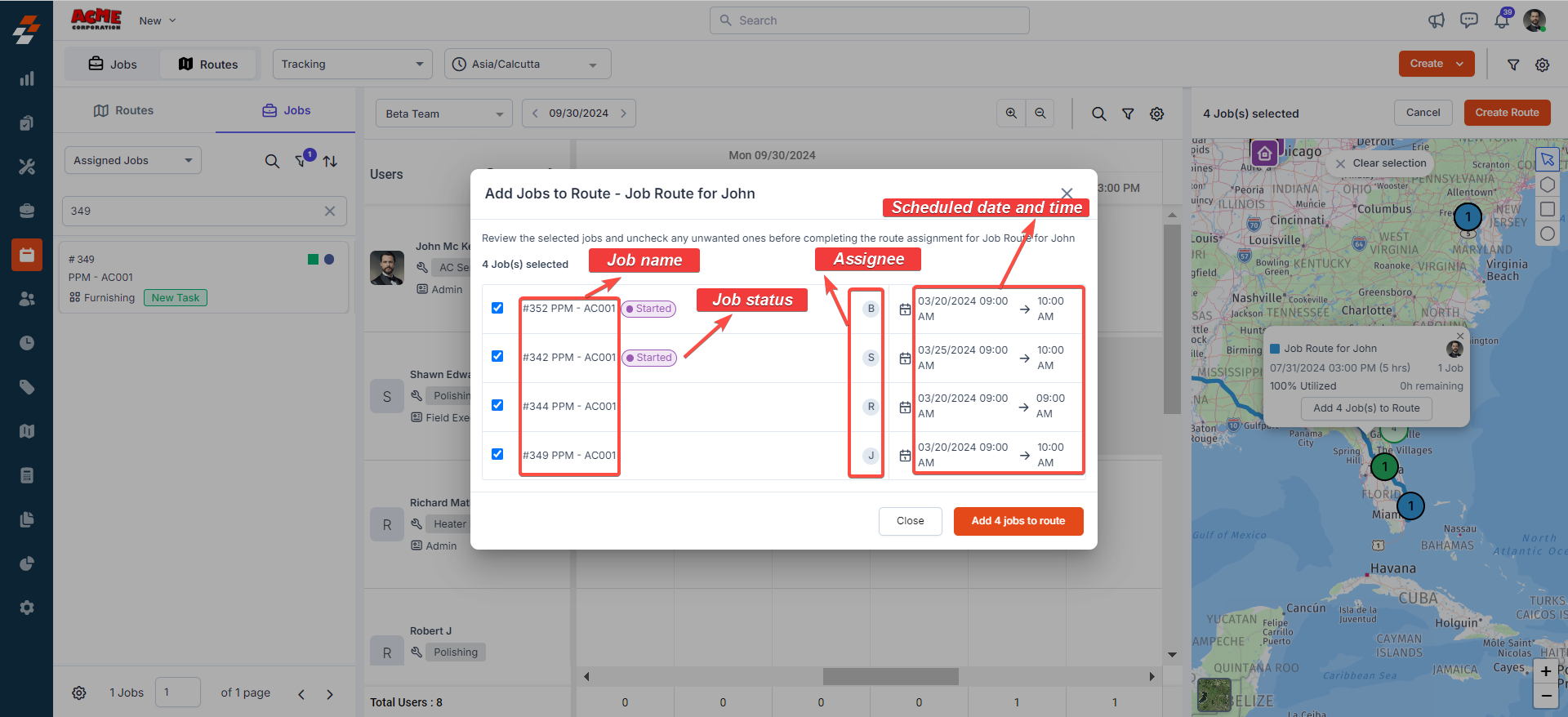Click the satellite map layer thumbnail
The image size is (1568, 717).
pos(1214,694)
